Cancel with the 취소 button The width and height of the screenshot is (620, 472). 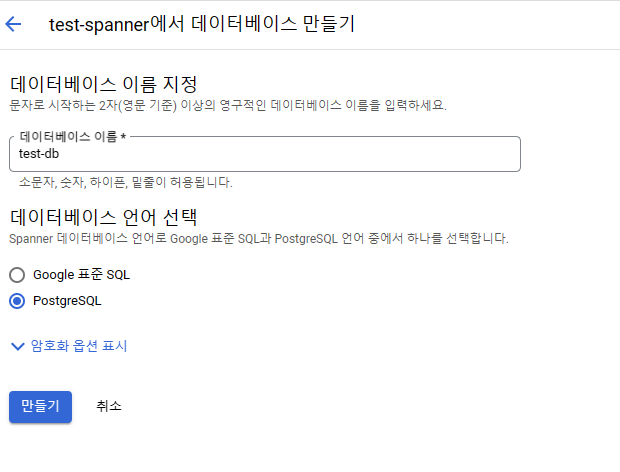click(x=109, y=406)
